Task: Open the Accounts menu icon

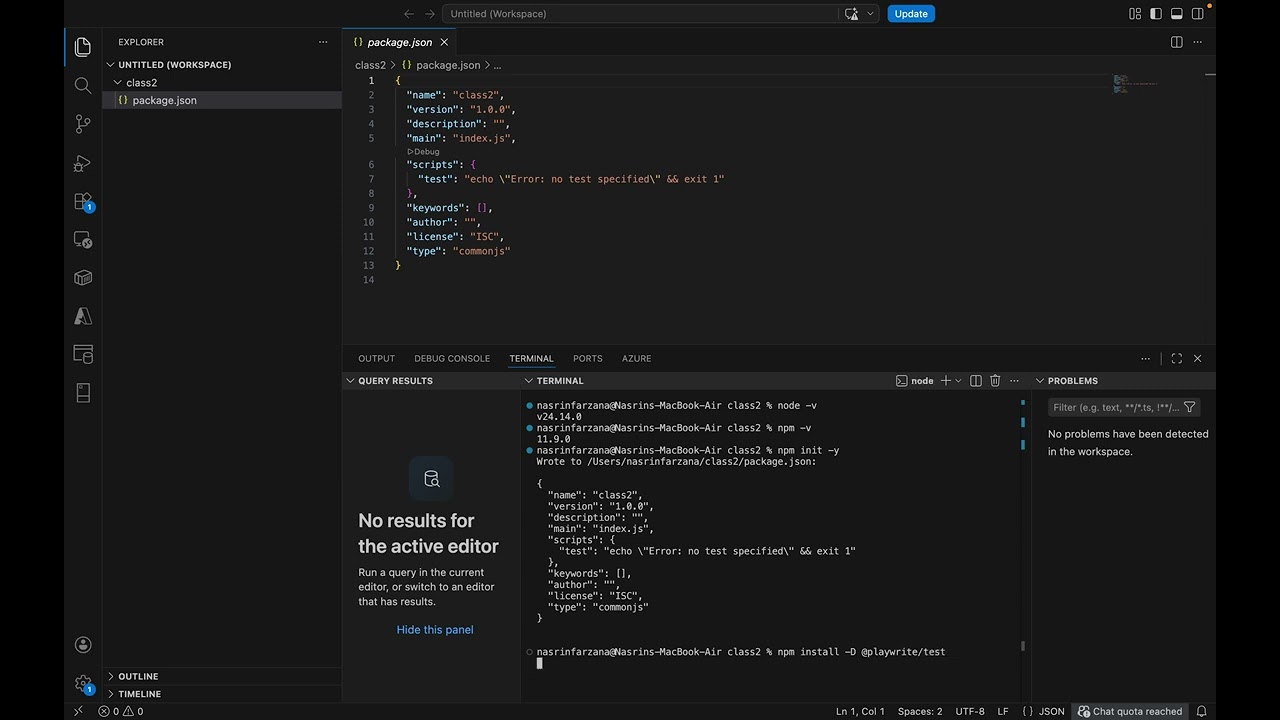Action: click(83, 645)
